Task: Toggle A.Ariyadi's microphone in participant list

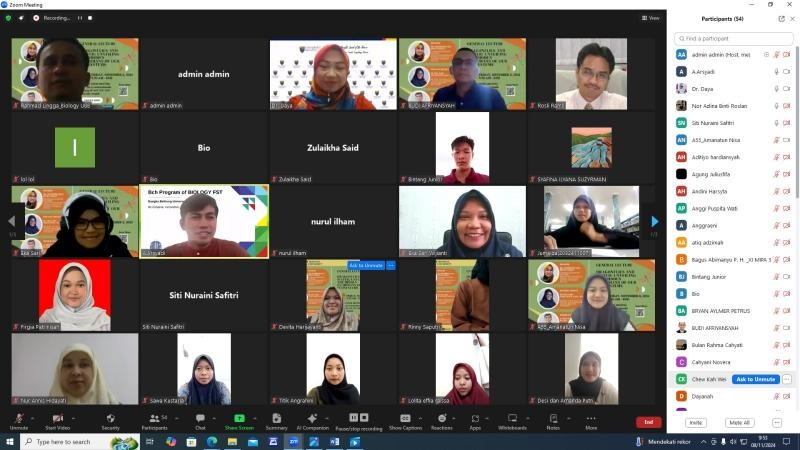Action: (x=777, y=72)
